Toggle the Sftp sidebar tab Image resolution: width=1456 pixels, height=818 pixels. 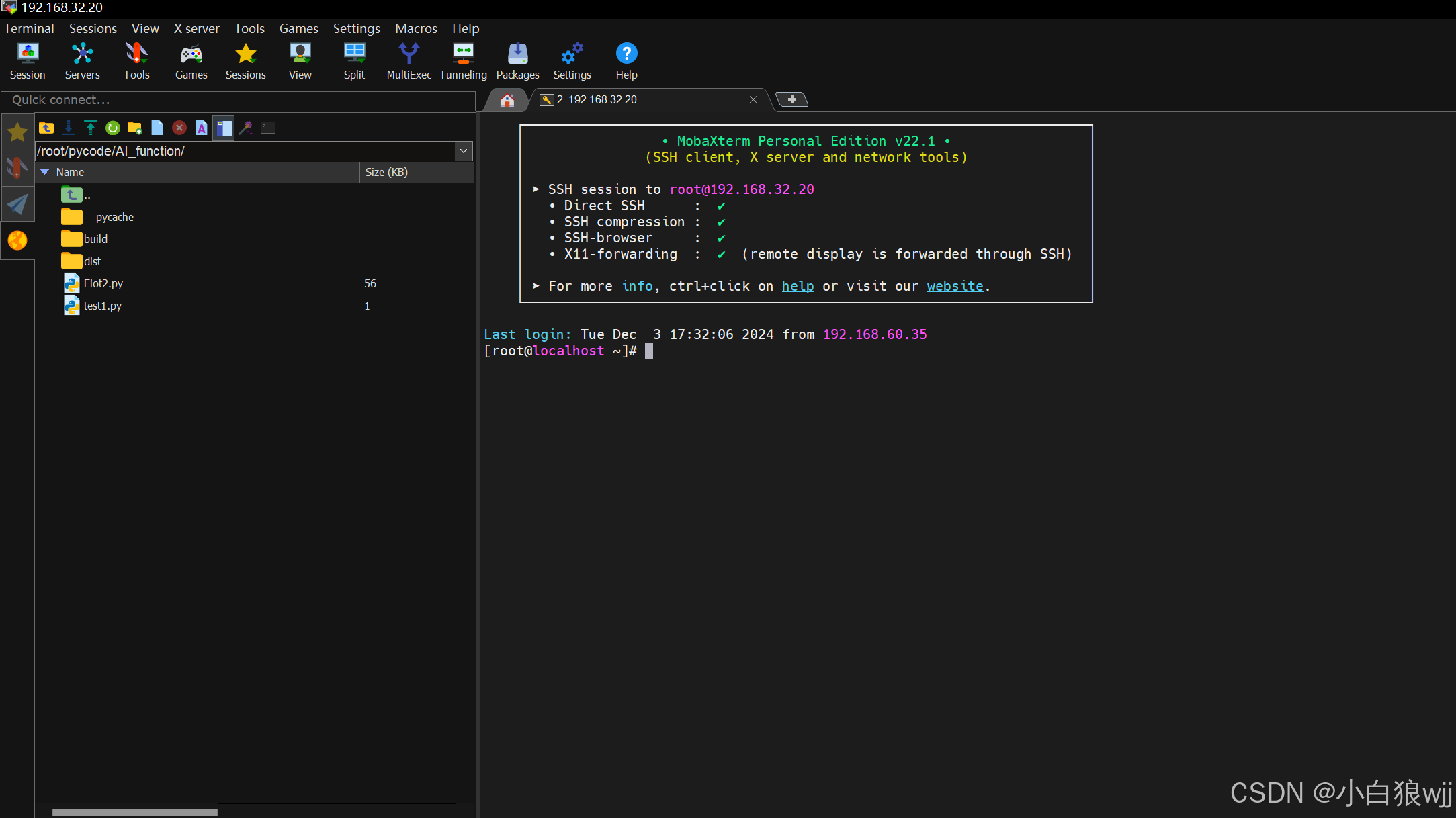pos(17,240)
